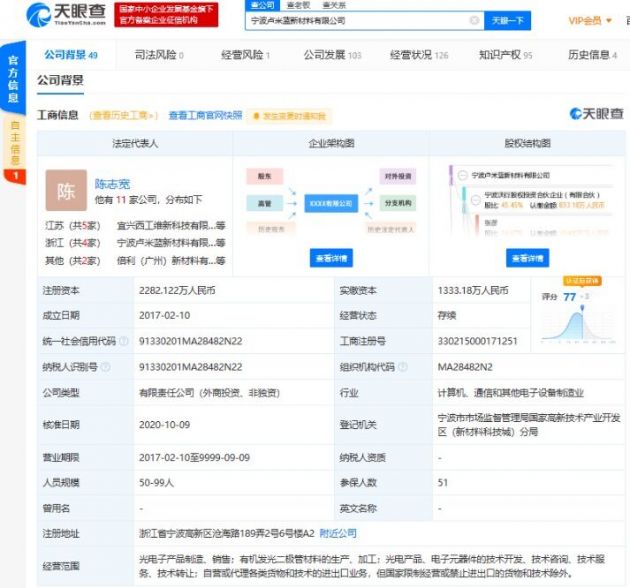The image size is (630, 588).
Task: Click the paid-in capital value 1333.18万人民币
Action: [473, 290]
